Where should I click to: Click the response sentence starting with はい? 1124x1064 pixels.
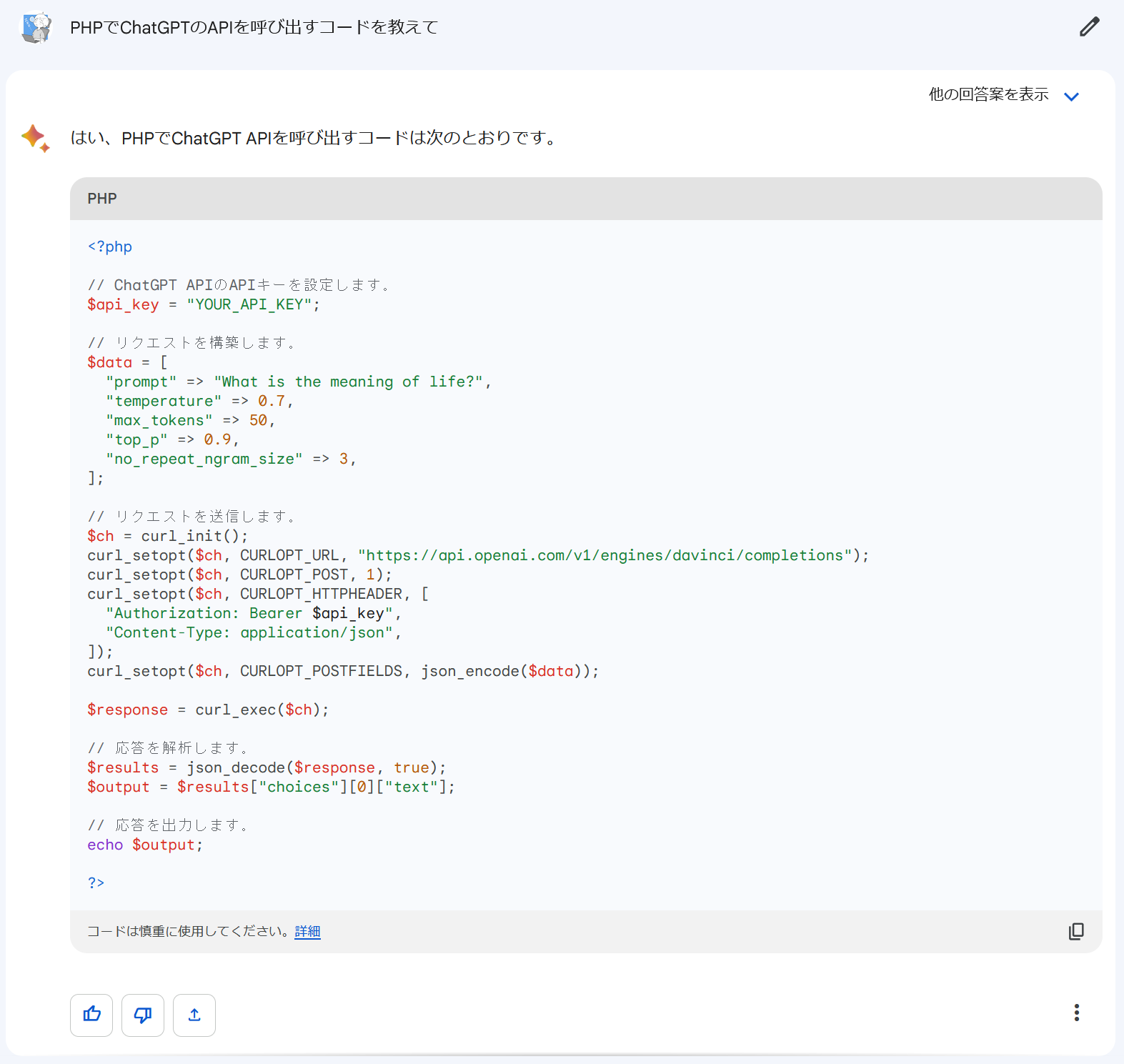(x=315, y=138)
